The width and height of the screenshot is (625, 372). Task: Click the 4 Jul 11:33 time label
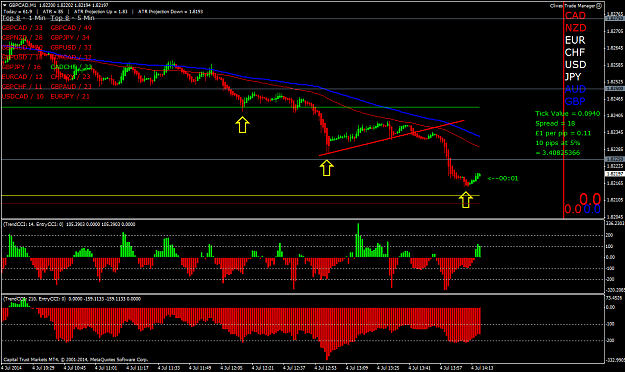point(169,368)
